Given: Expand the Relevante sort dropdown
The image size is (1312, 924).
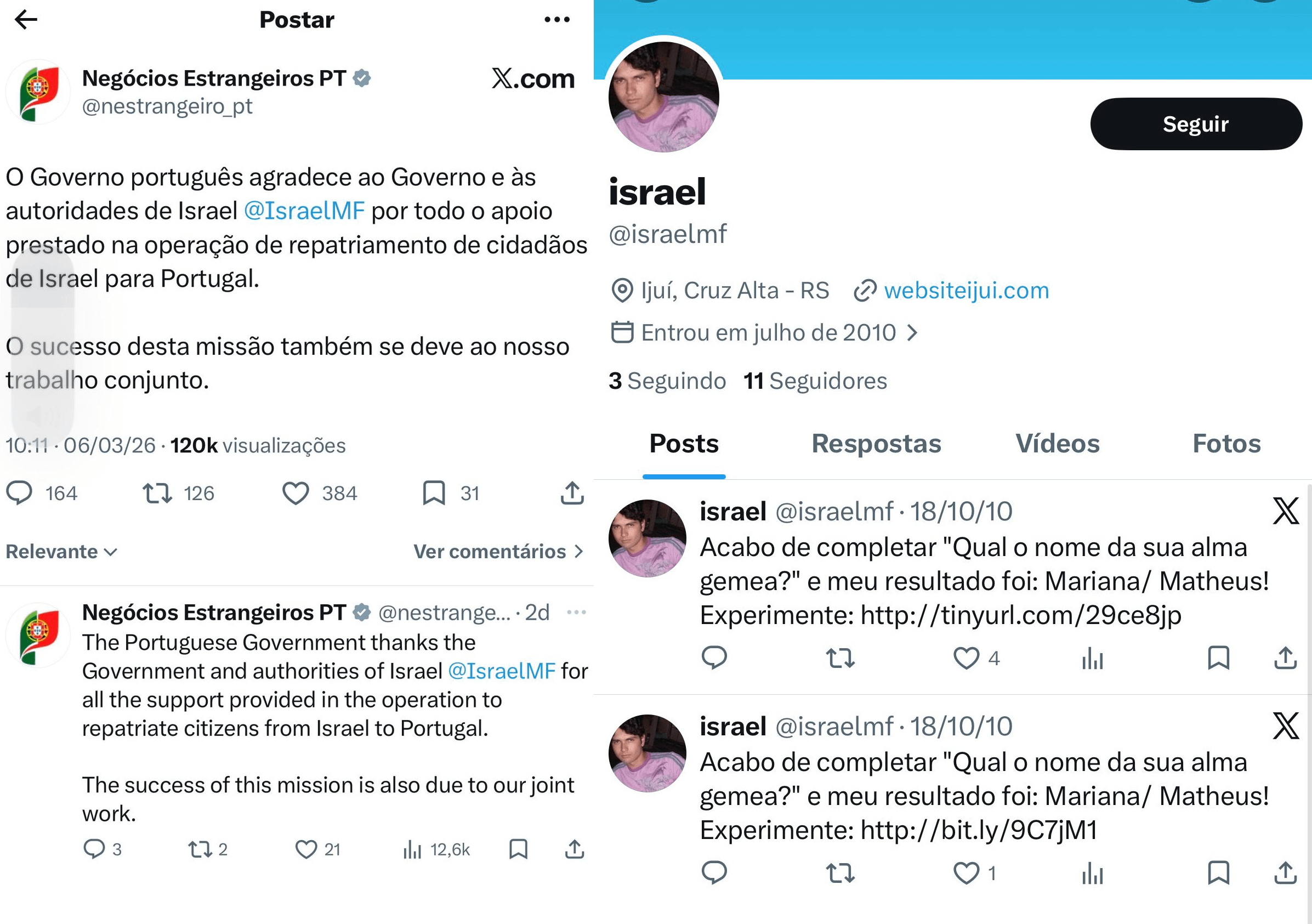Looking at the screenshot, I should (62, 552).
